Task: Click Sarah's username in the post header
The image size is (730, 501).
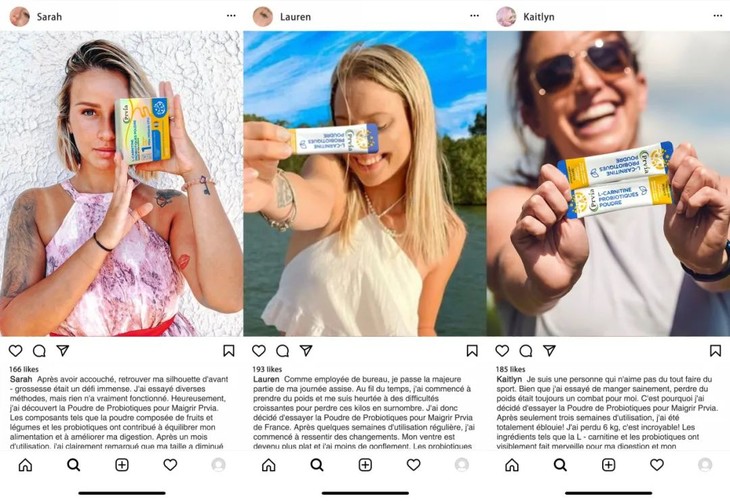Action: [x=49, y=17]
